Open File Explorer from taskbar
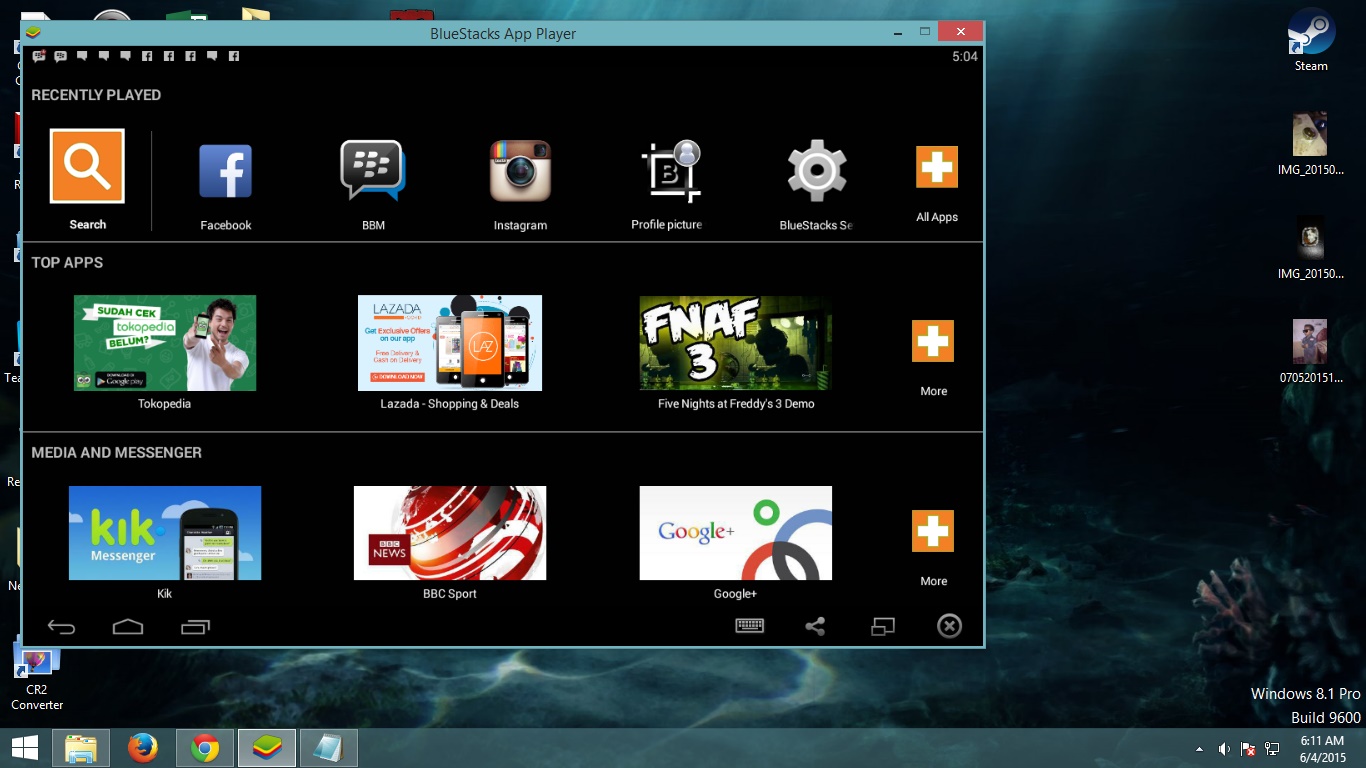 tap(81, 748)
